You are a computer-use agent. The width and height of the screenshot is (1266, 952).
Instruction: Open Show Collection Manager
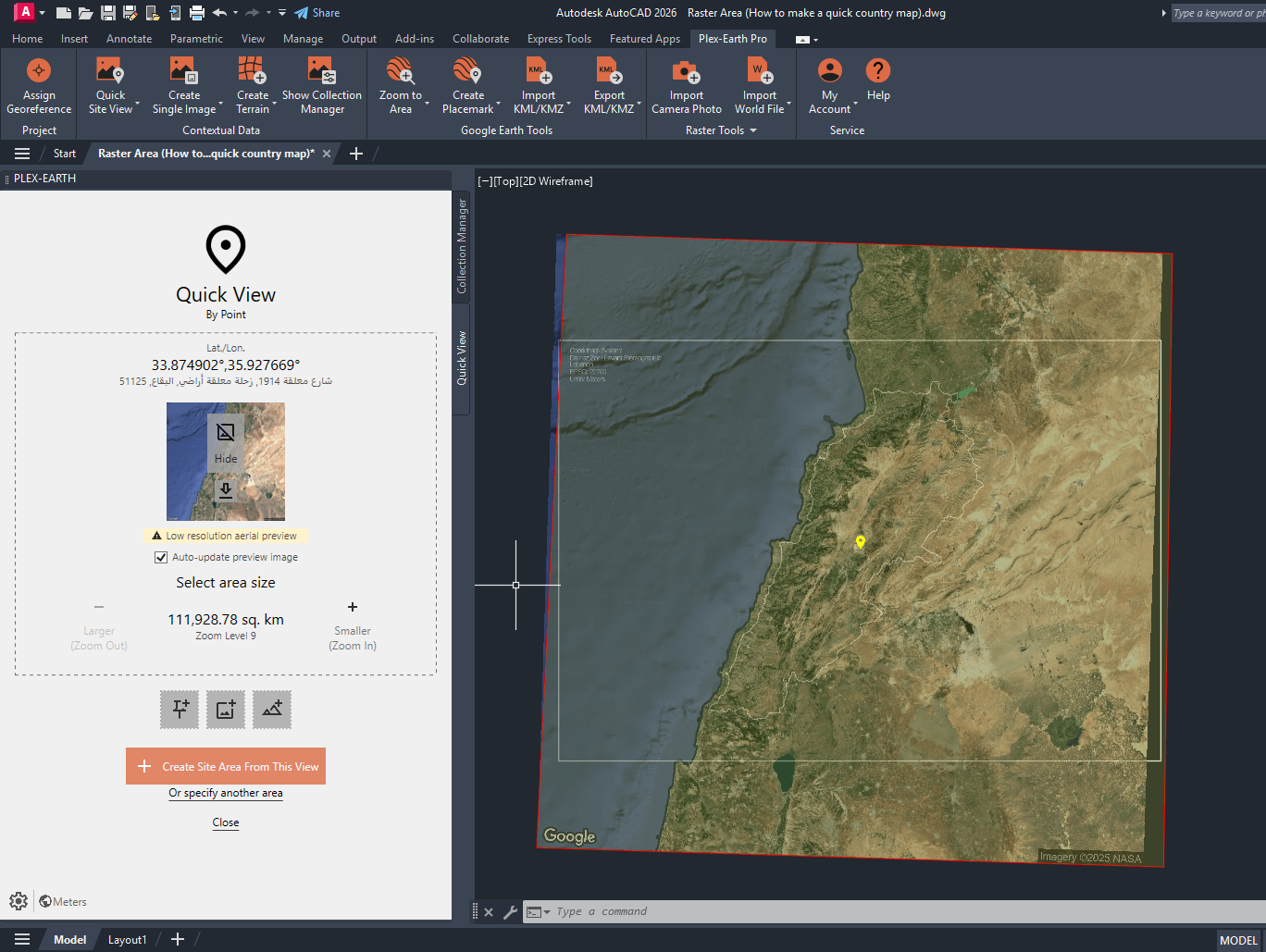click(x=322, y=86)
